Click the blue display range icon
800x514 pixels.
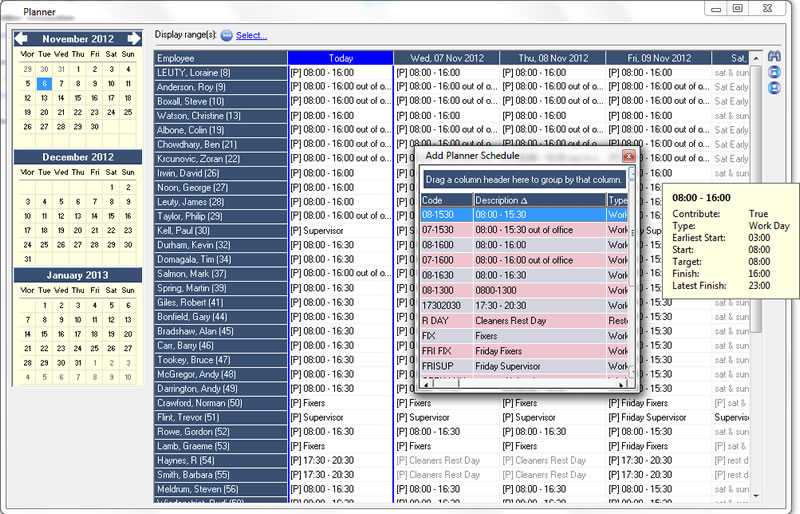coord(226,35)
